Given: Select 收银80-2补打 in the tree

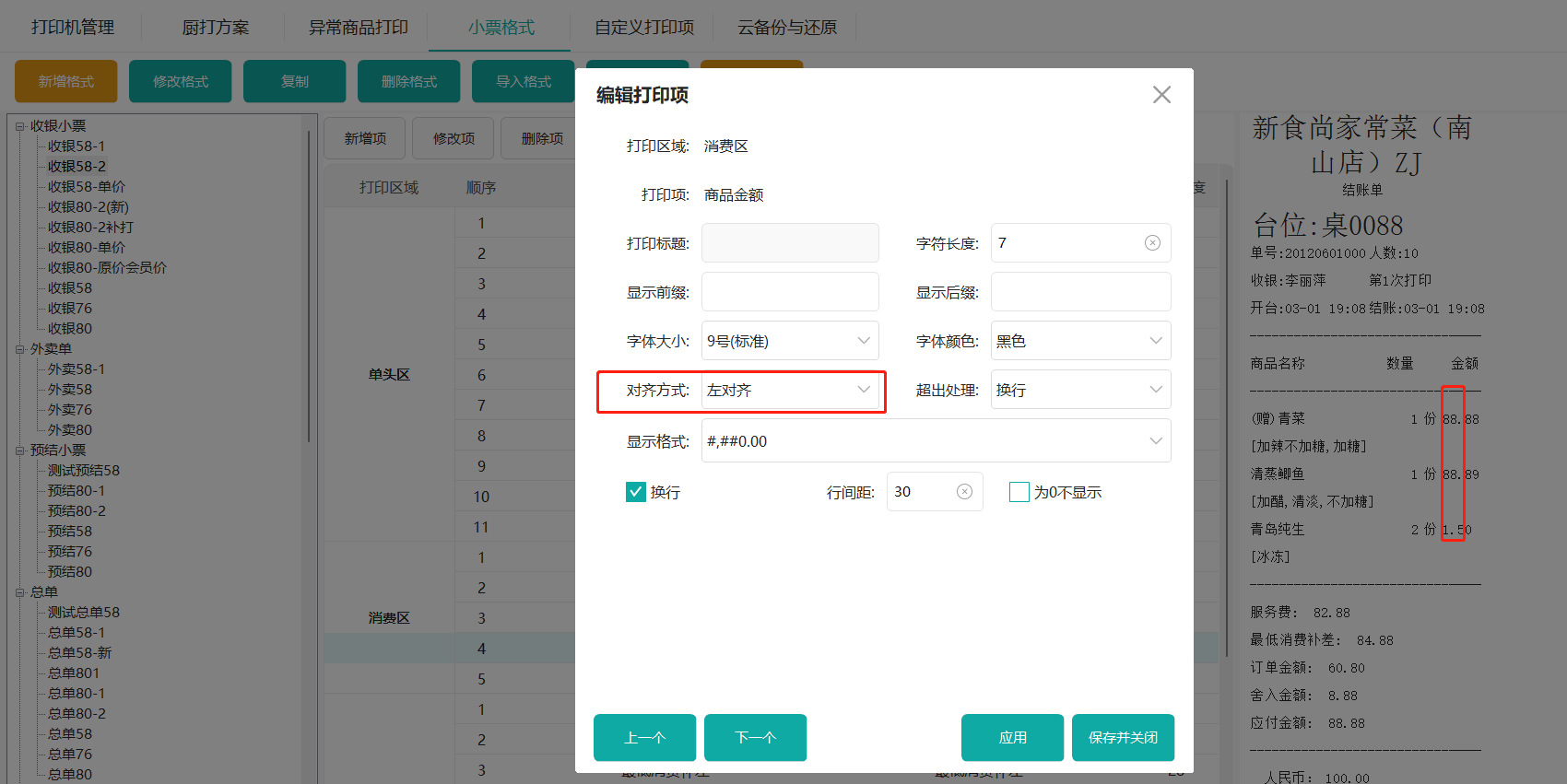Looking at the screenshot, I should (90, 228).
